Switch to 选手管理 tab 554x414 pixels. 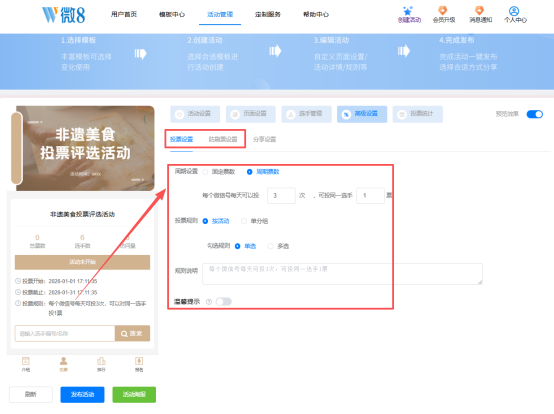click(x=306, y=114)
